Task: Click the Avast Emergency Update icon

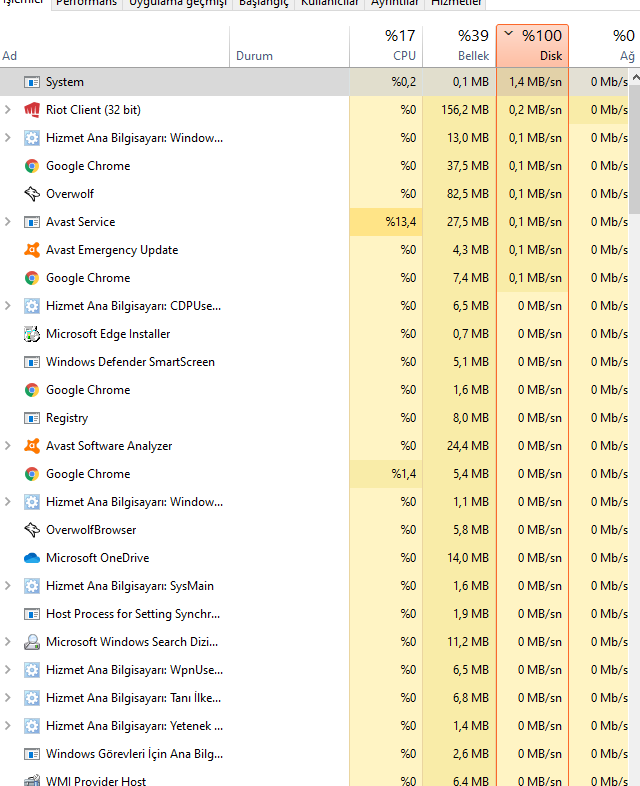Action: [x=32, y=250]
